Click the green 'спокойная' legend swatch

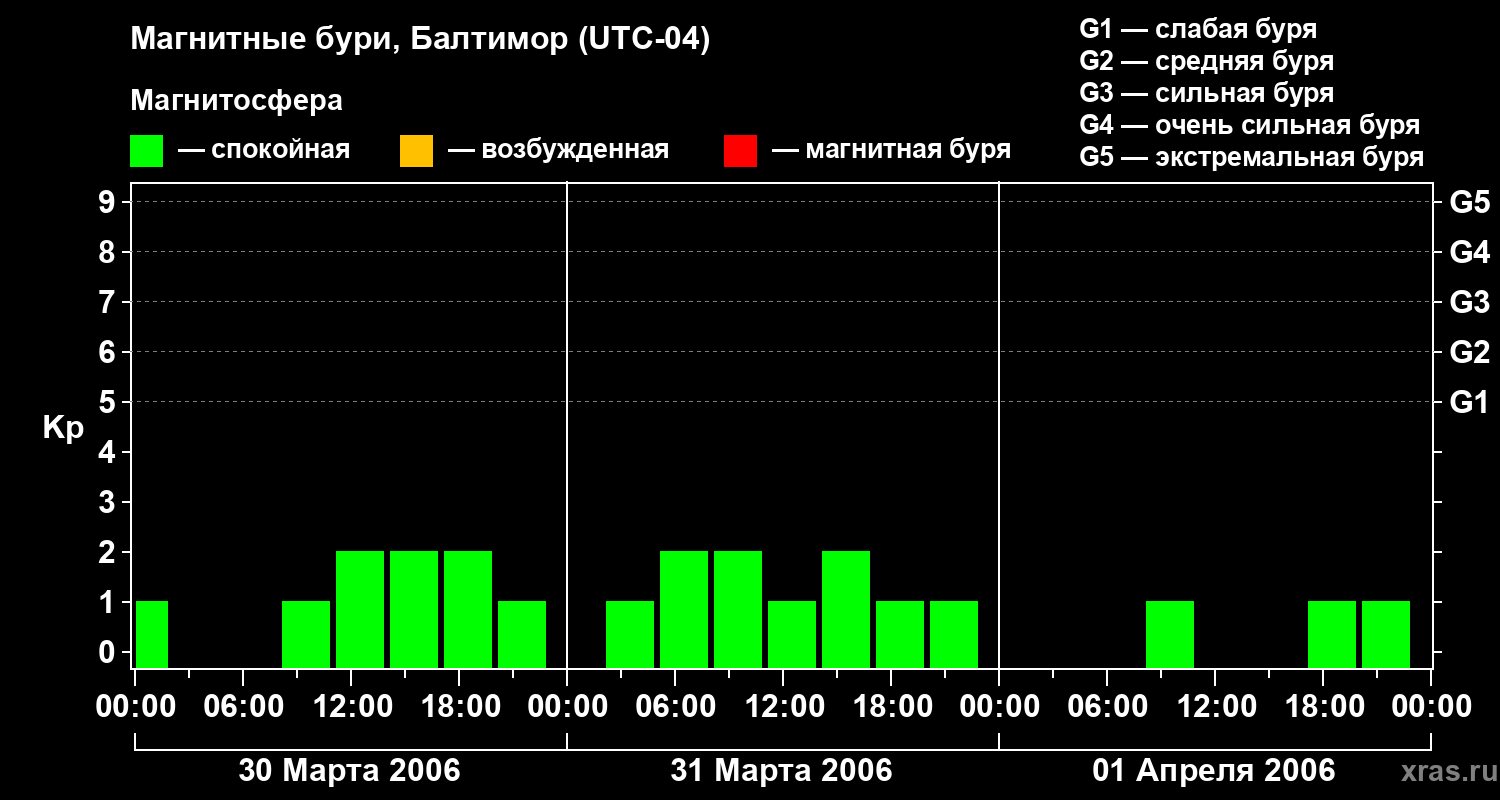[x=146, y=151]
